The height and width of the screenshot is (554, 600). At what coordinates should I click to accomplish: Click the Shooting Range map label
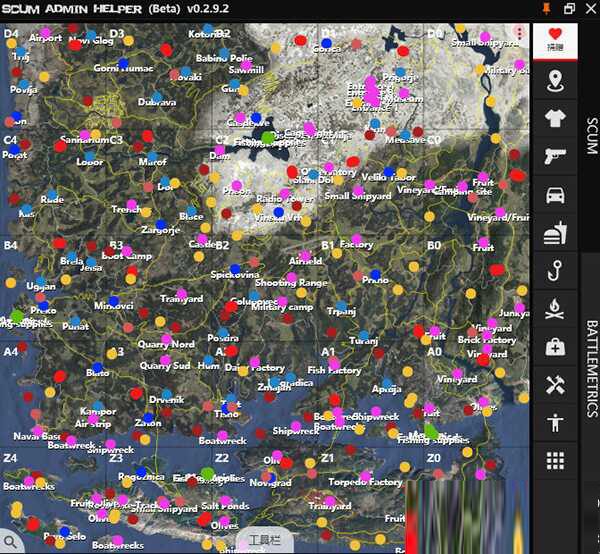pos(290,283)
